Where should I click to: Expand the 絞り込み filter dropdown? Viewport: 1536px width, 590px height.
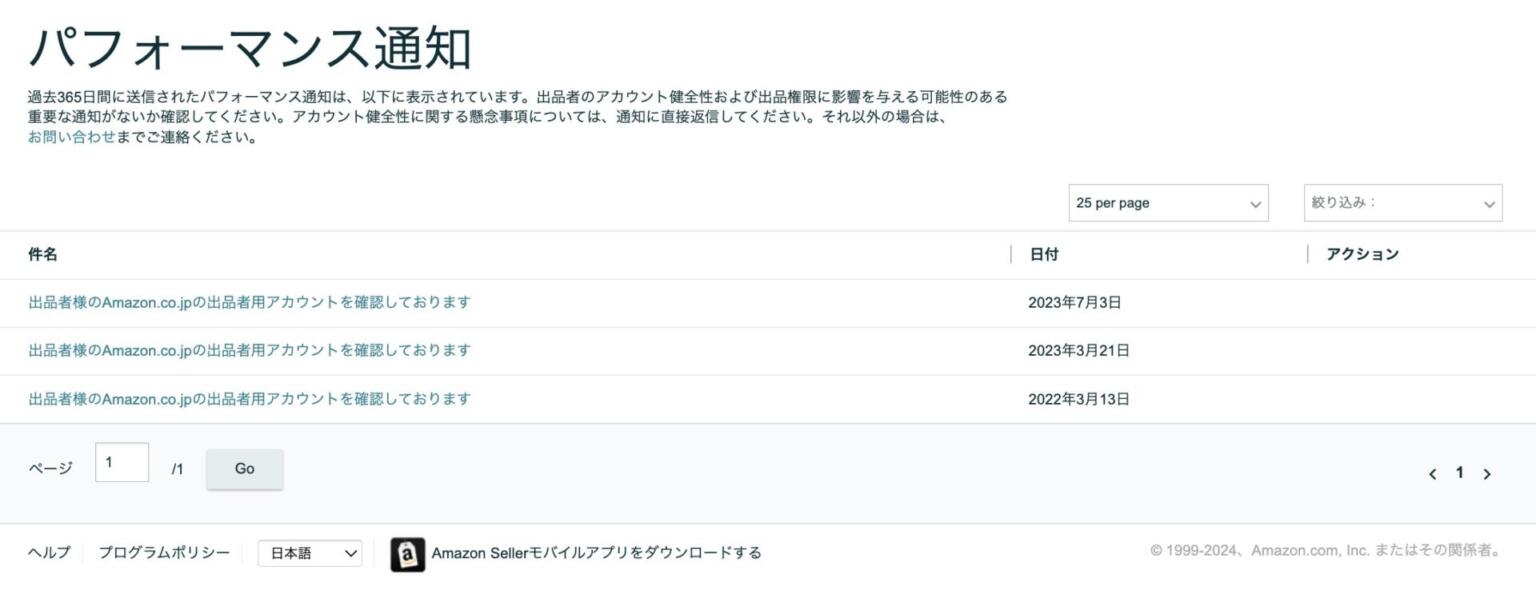1402,203
